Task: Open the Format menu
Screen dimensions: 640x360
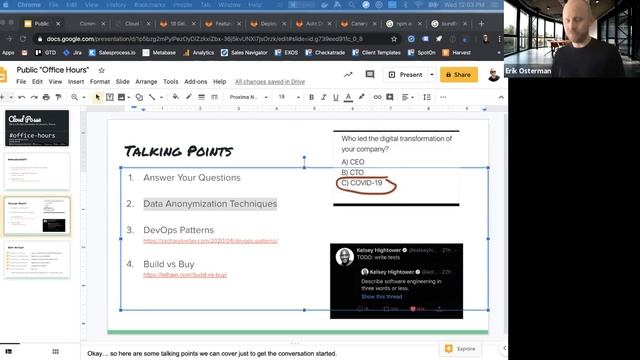Action: pyautogui.click(x=100, y=82)
